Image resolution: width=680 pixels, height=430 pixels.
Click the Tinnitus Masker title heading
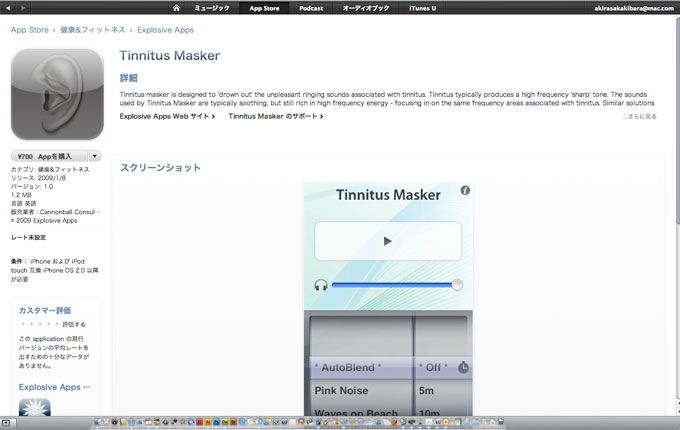[x=170, y=55]
